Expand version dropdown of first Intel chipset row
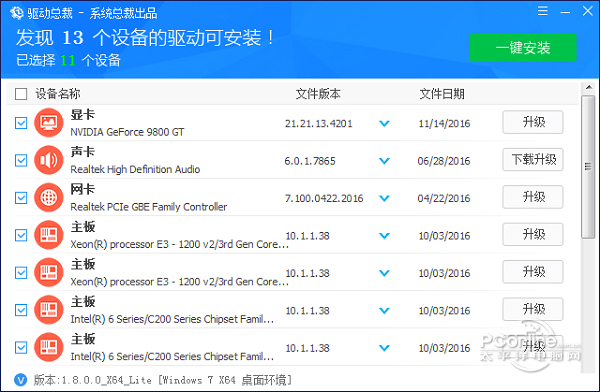This screenshot has height=392, width=600. point(384,310)
